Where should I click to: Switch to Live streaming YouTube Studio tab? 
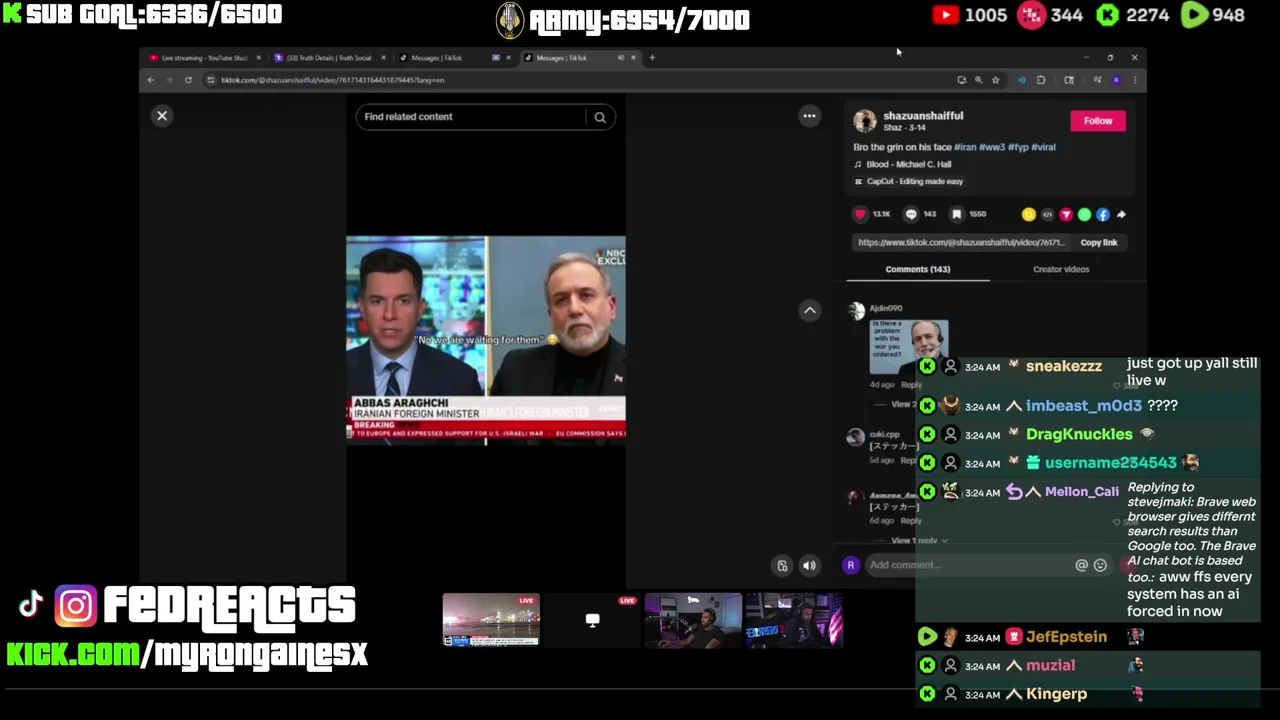pos(204,58)
